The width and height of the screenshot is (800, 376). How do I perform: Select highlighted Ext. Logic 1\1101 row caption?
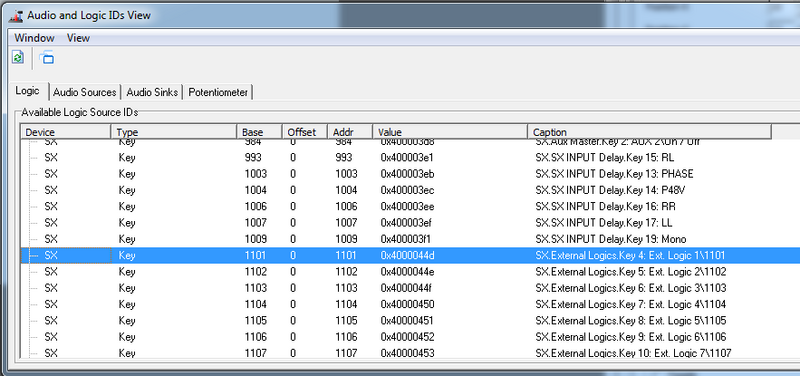(x=630, y=256)
